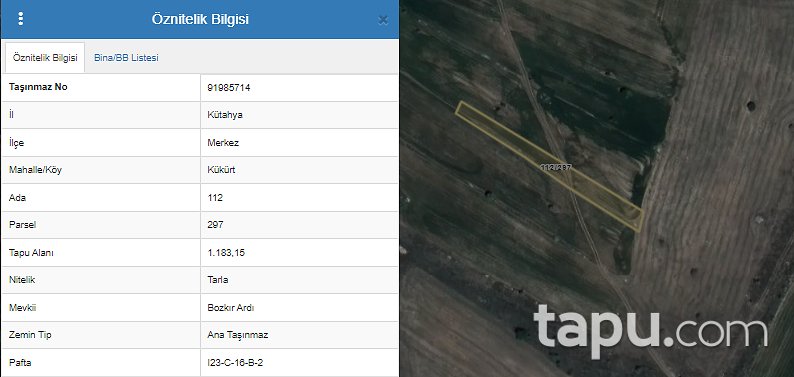Click the Zemin Tip value Ana Taşınmaz
Viewport: 794px width, 377px height.
237,335
